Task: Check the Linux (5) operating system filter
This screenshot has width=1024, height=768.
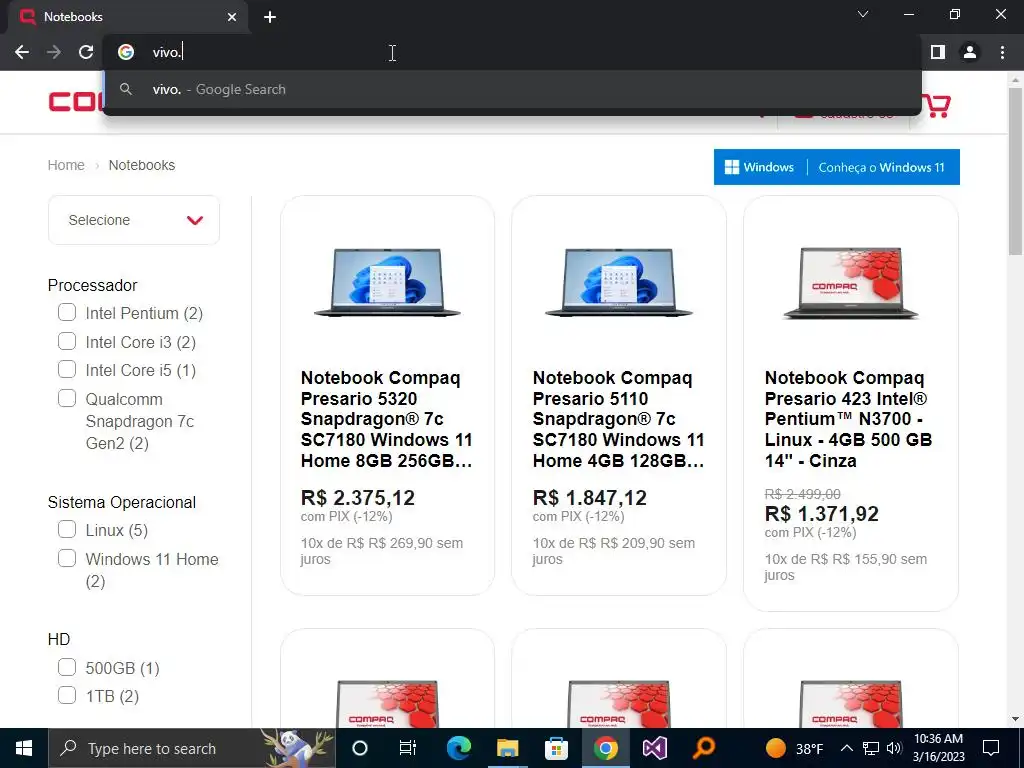Action: click(x=67, y=529)
